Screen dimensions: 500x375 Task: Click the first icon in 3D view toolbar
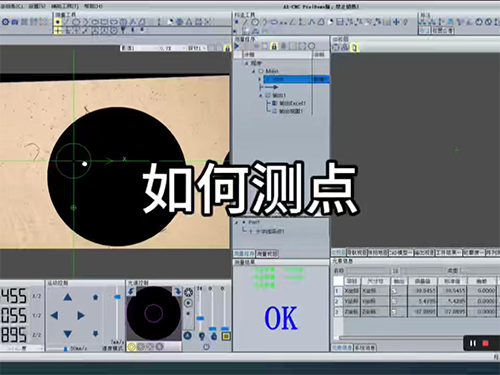pos(336,47)
